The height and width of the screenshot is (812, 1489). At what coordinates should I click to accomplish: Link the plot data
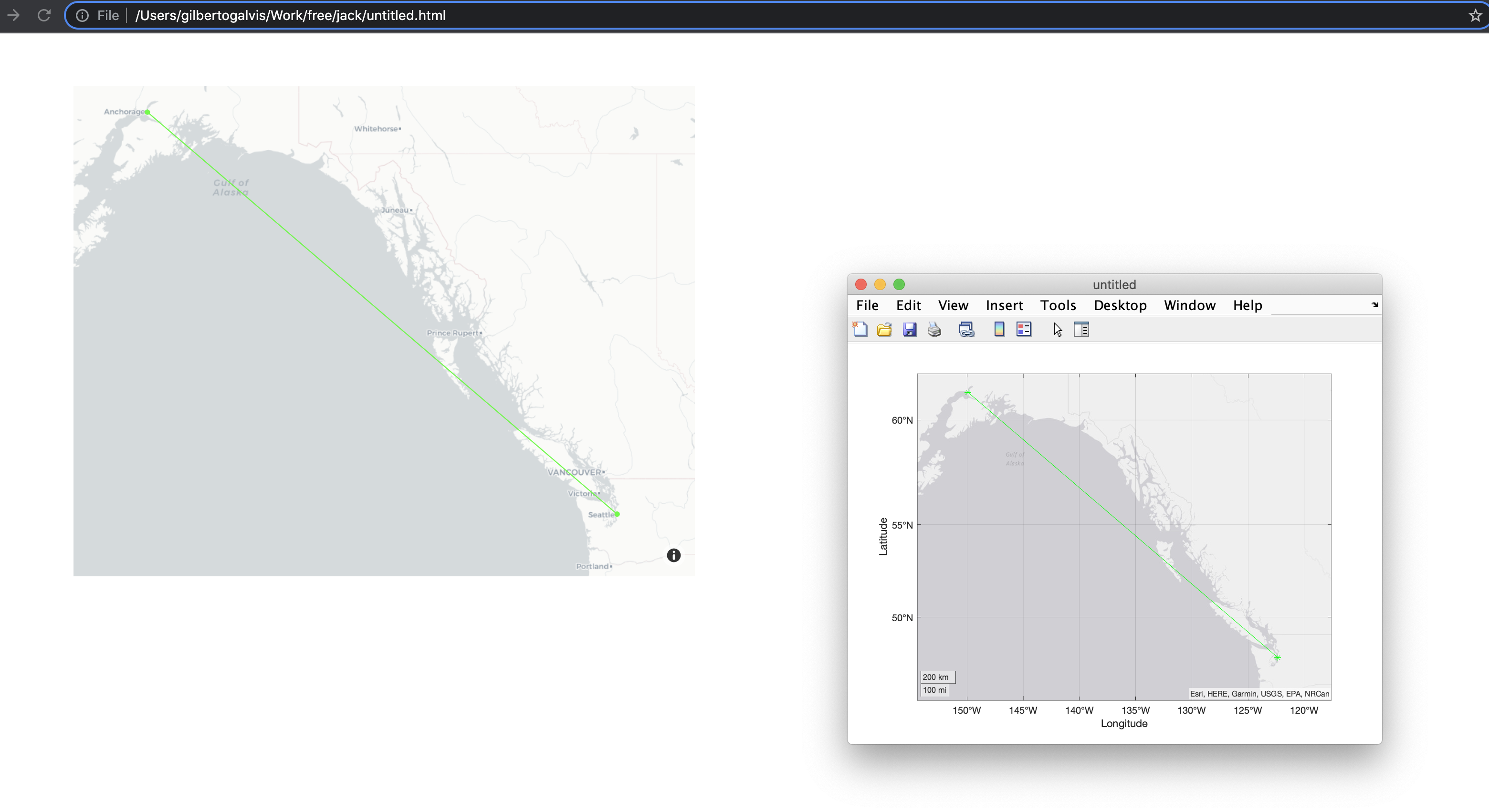(x=966, y=329)
